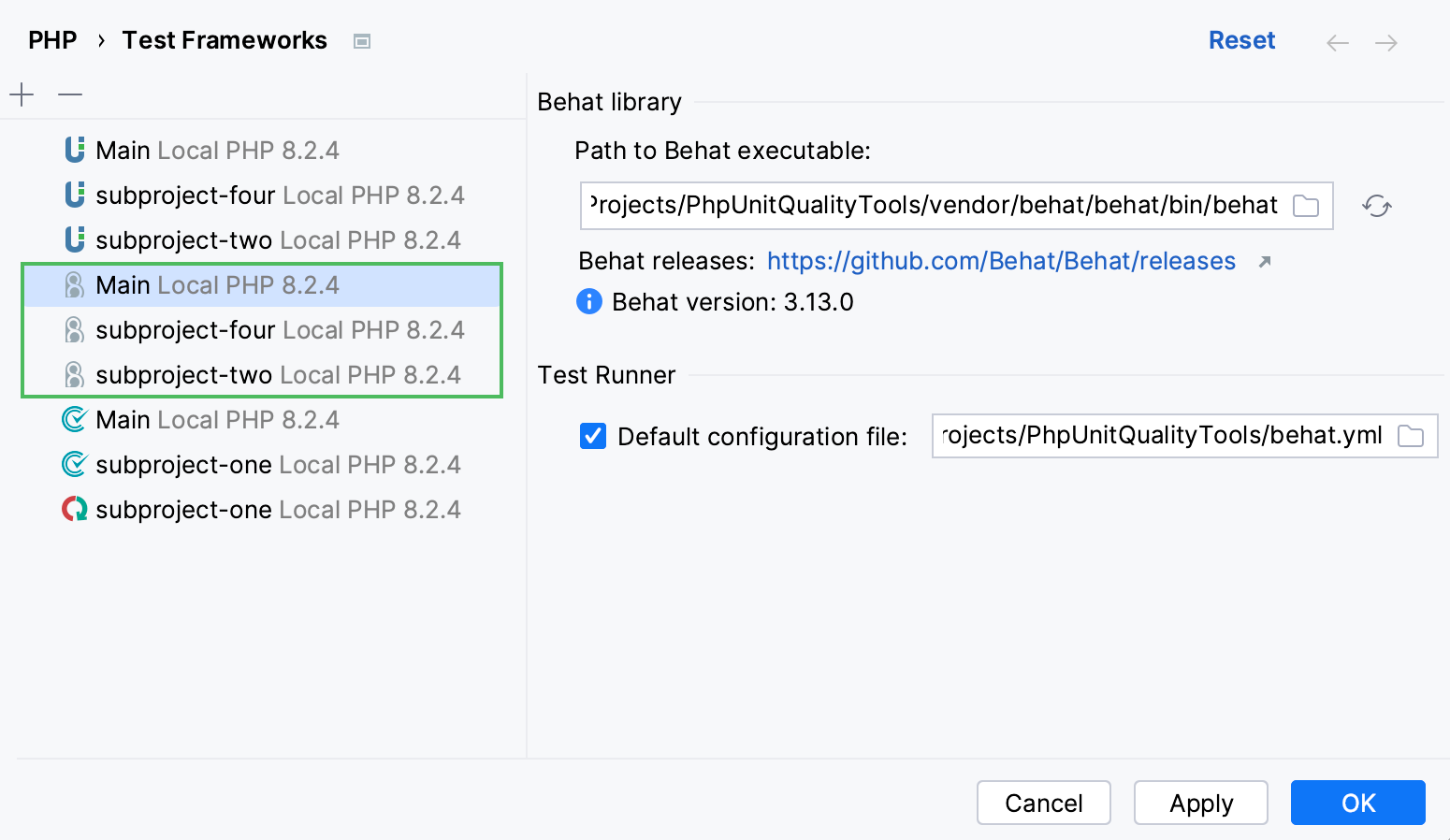Click the info icon beside Behat version

[x=589, y=301]
